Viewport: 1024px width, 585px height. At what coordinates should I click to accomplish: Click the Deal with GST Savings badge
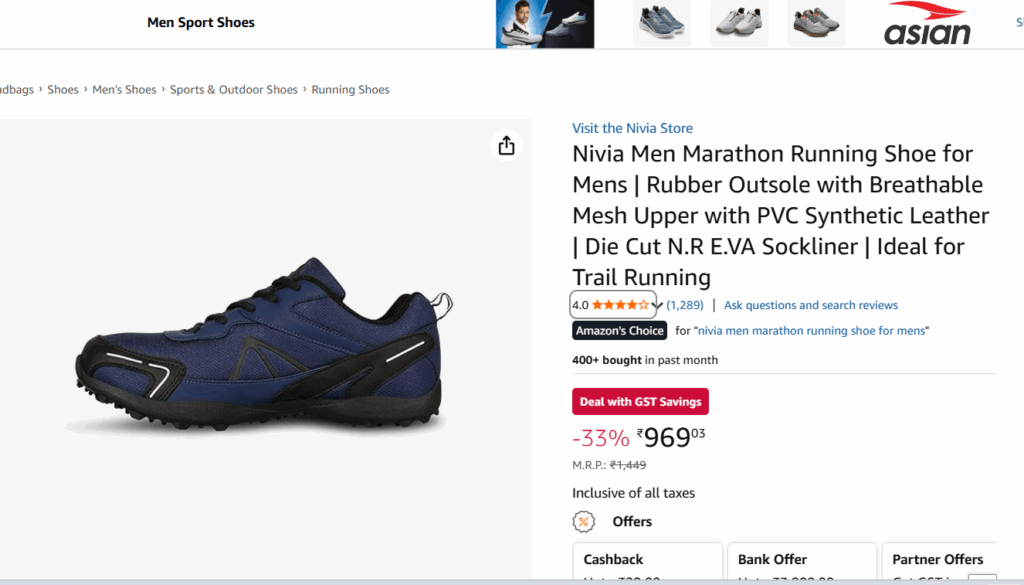click(640, 401)
